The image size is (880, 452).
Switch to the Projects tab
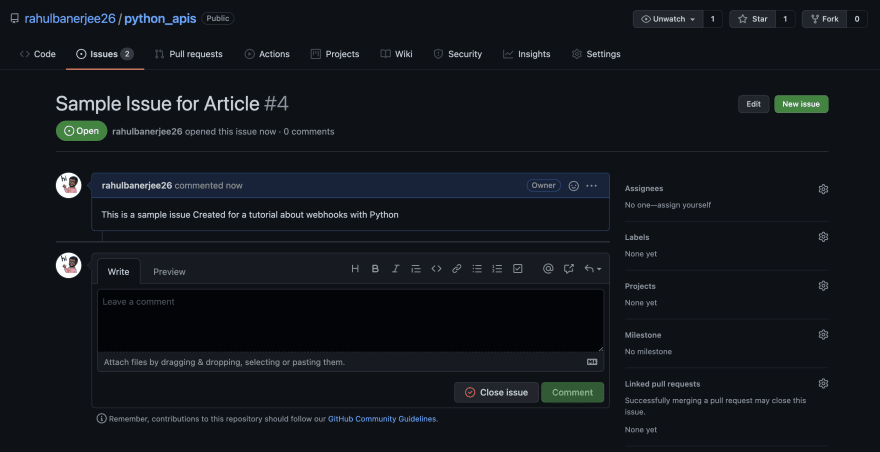coord(335,54)
